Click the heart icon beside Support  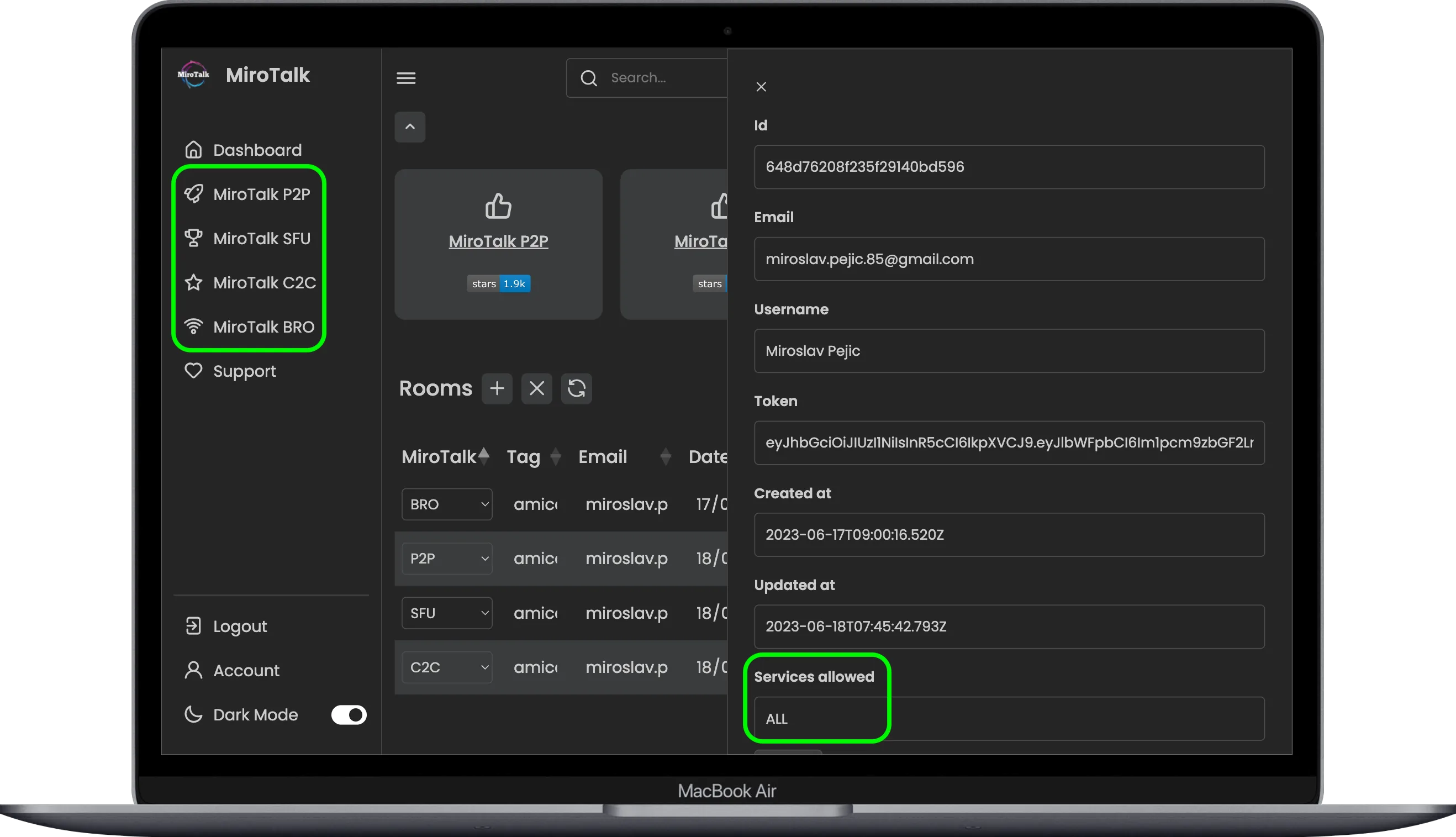click(194, 371)
